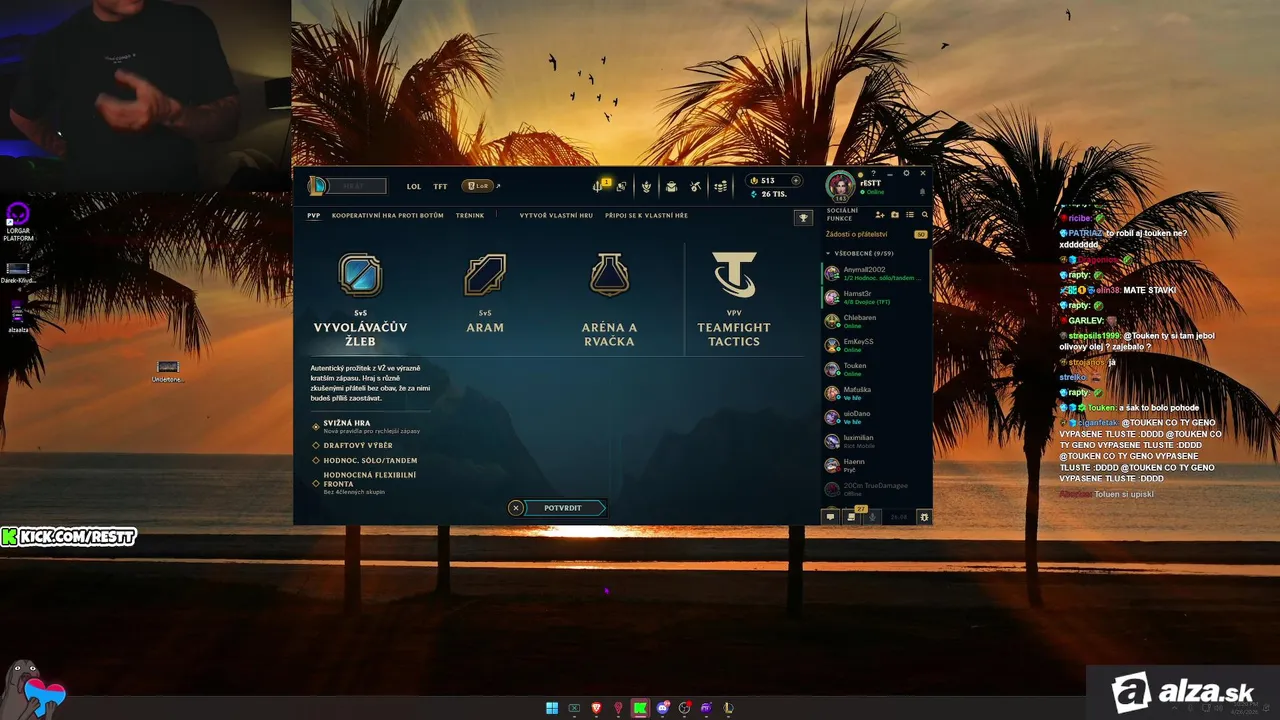Open the profile icon beside the trident
Image resolution: width=1280 pixels, height=720 pixels.
(x=621, y=186)
